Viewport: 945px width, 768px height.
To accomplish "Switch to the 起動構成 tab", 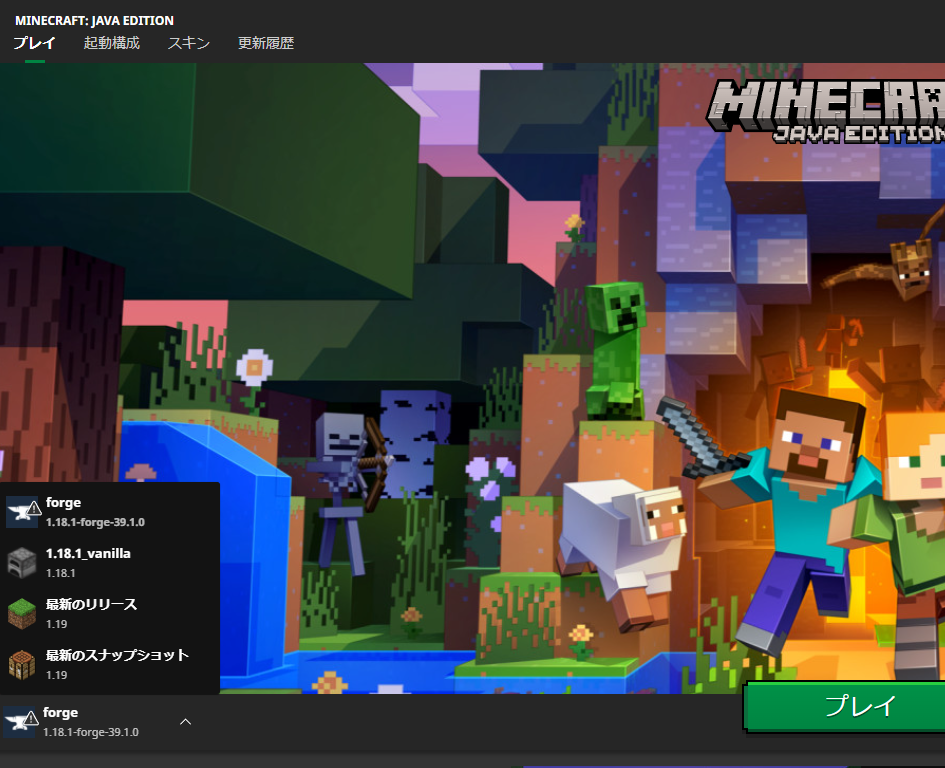I will pyautogui.click(x=110, y=43).
